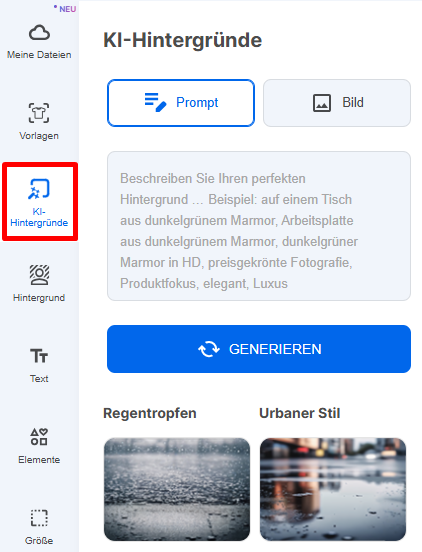Screen dimensions: 422x552
Task: Switch to the Prompt tab
Action: point(181,103)
